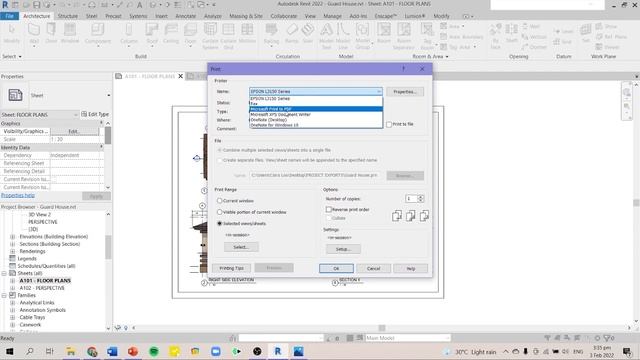Open Windows Start menu

9,351
